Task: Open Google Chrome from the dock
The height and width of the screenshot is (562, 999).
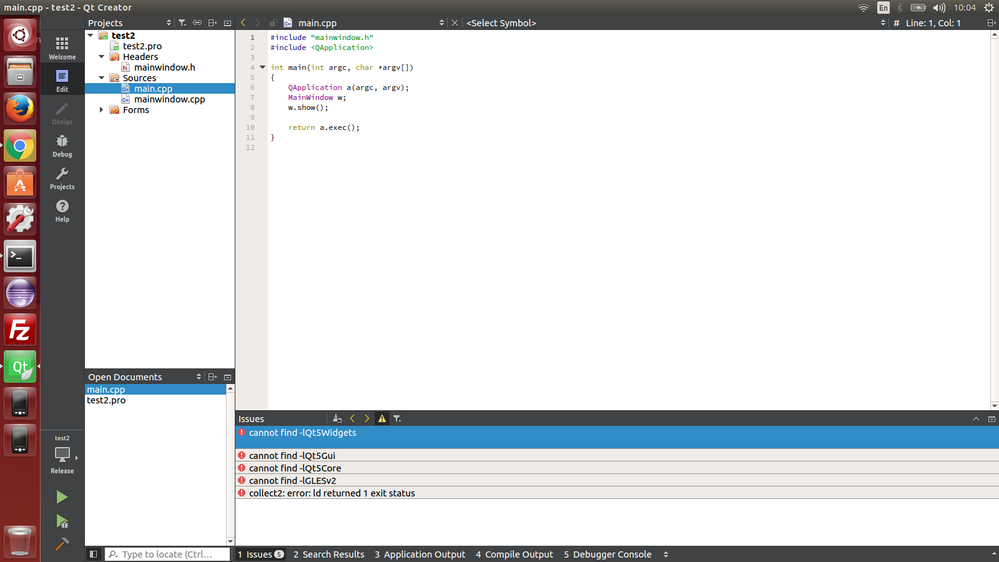Action: (20, 146)
